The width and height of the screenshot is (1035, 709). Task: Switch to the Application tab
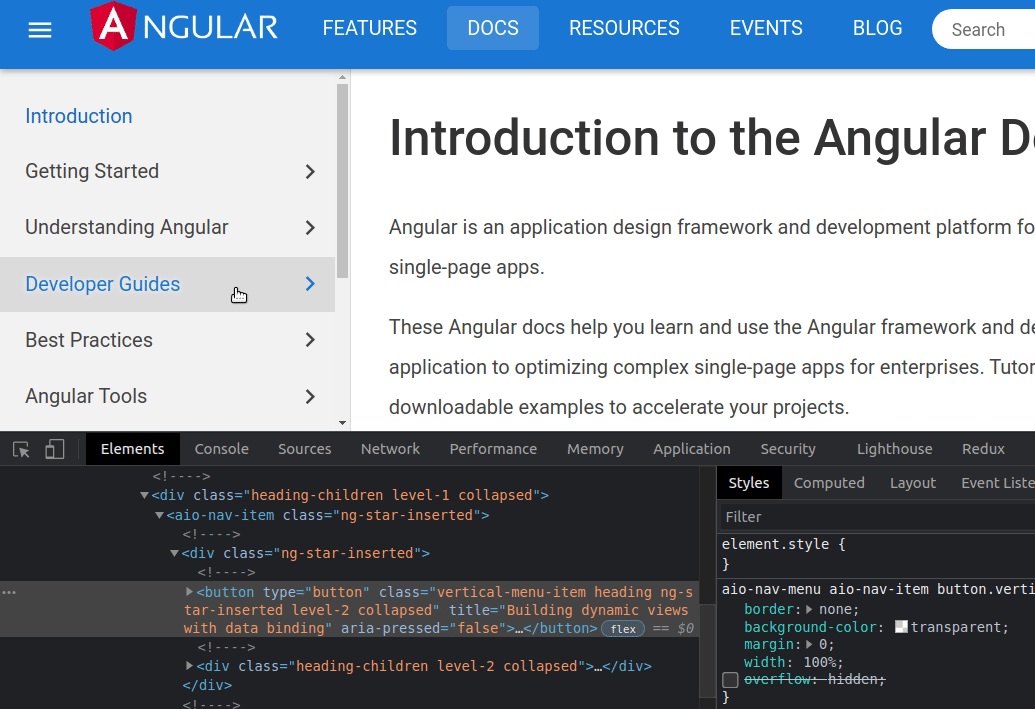click(692, 449)
